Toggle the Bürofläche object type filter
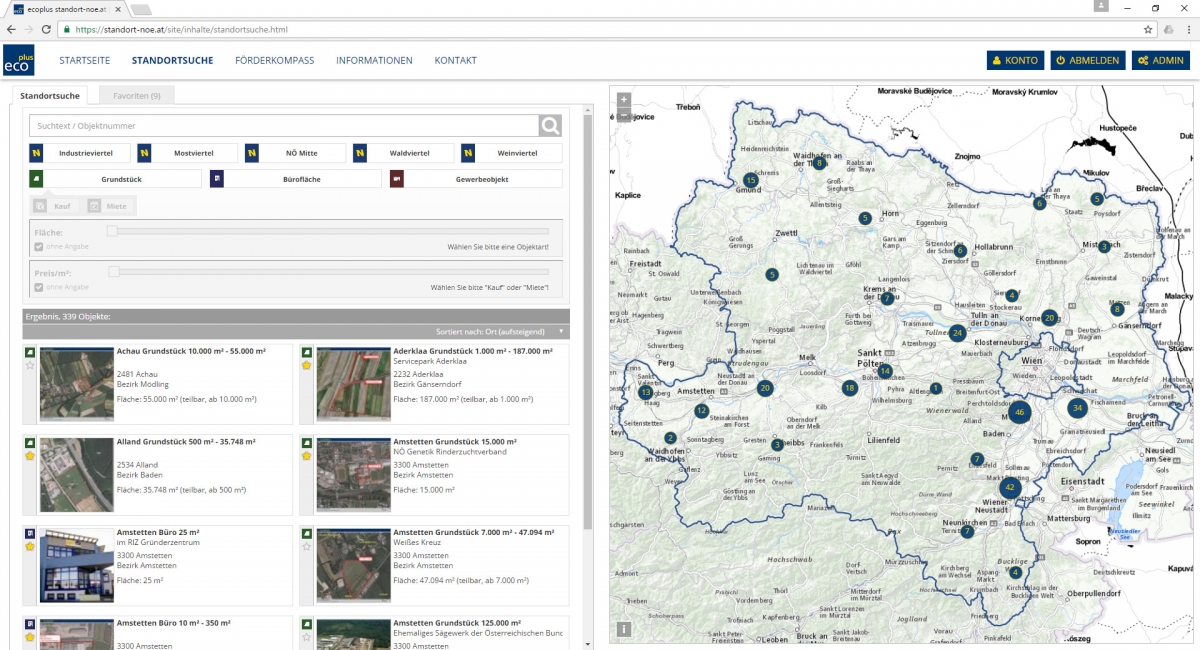This screenshot has width=1200, height=650. click(x=295, y=179)
